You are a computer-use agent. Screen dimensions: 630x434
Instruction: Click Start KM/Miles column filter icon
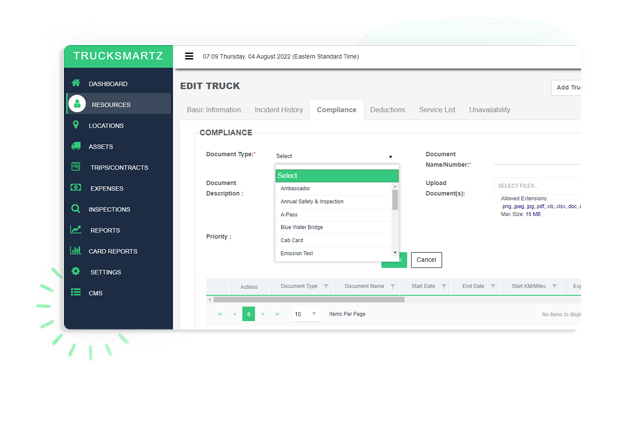554,287
